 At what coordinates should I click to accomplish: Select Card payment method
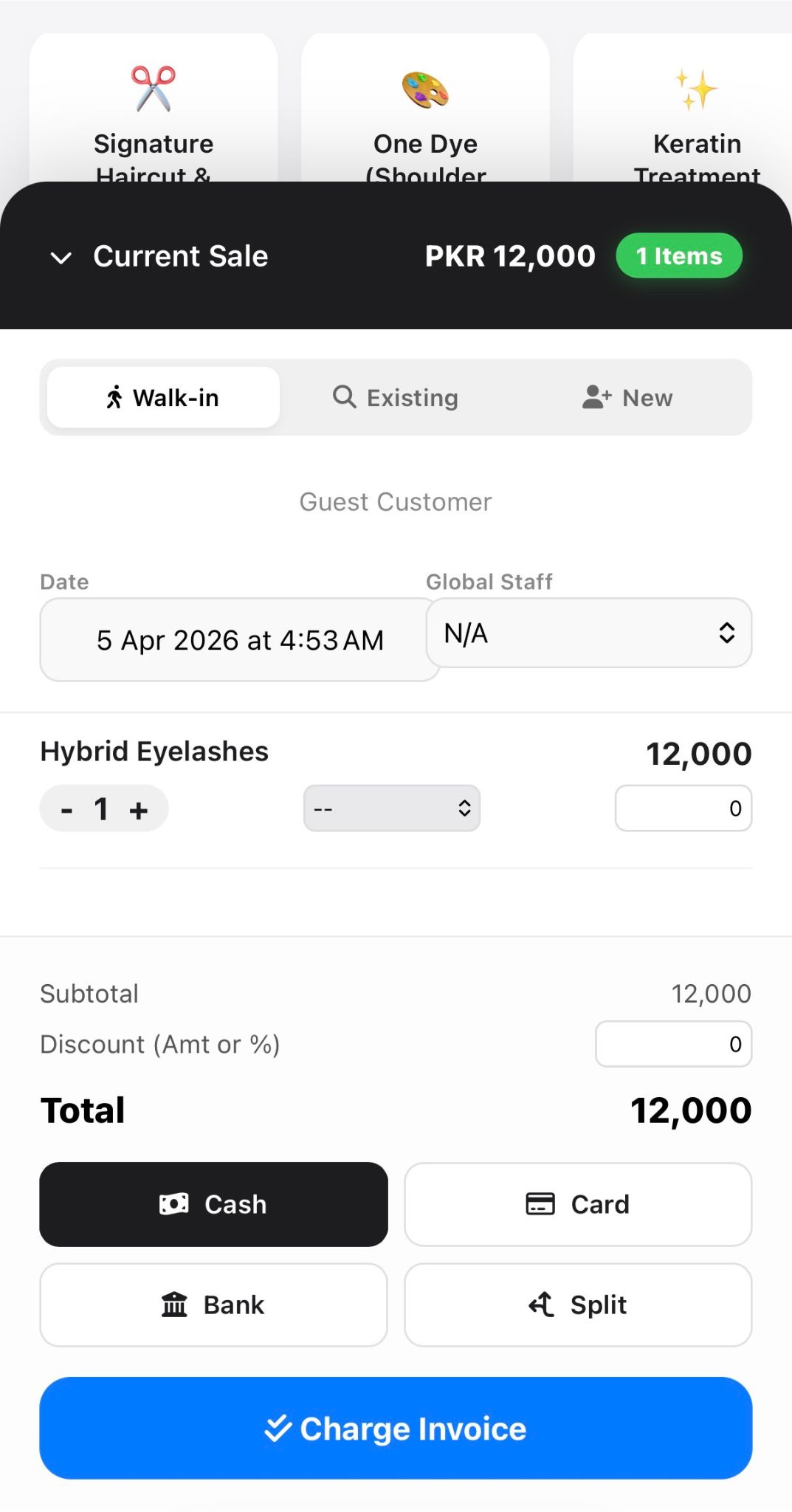[578, 1204]
